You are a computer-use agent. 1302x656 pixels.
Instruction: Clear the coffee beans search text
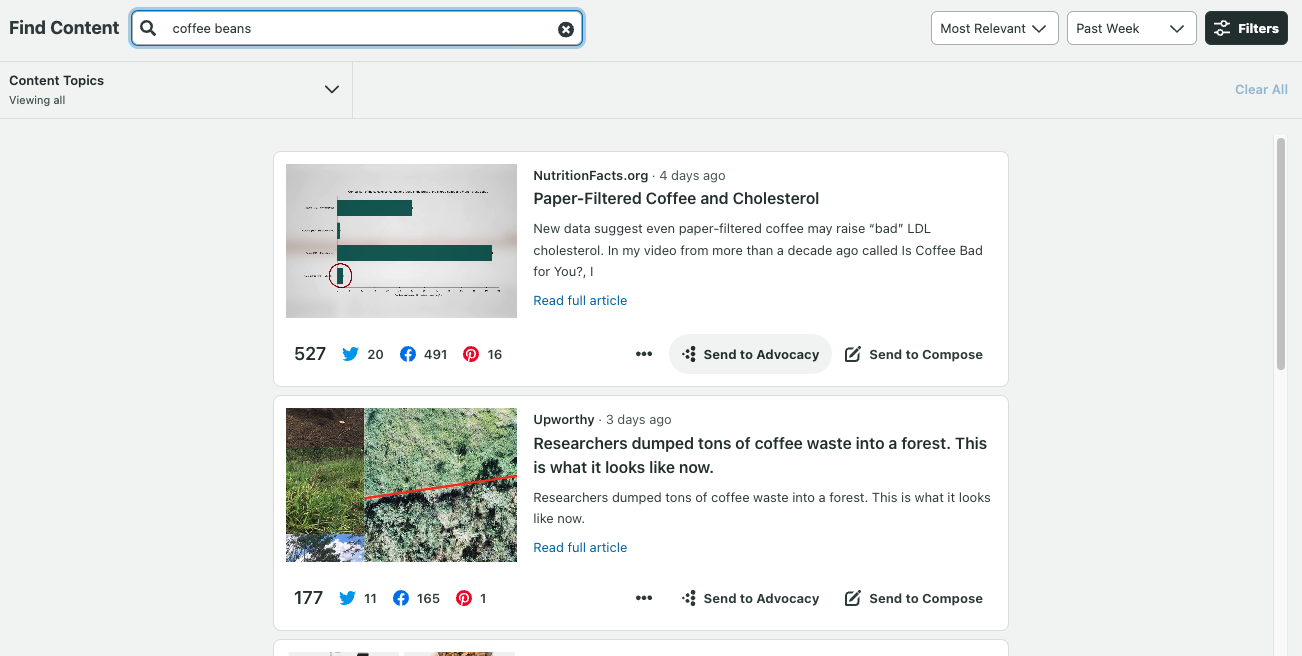[x=566, y=29]
